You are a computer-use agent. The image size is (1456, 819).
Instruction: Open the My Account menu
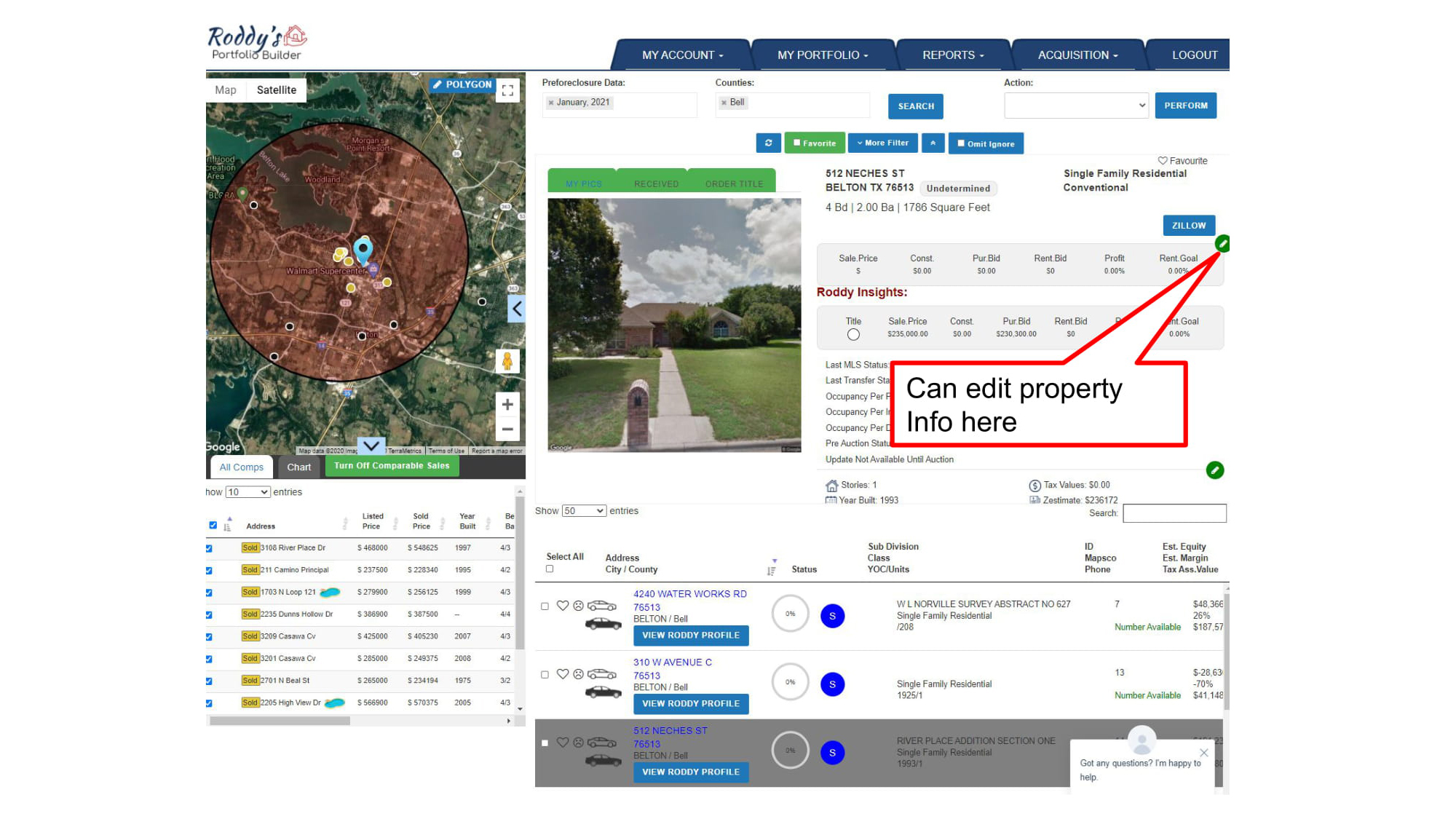point(682,55)
